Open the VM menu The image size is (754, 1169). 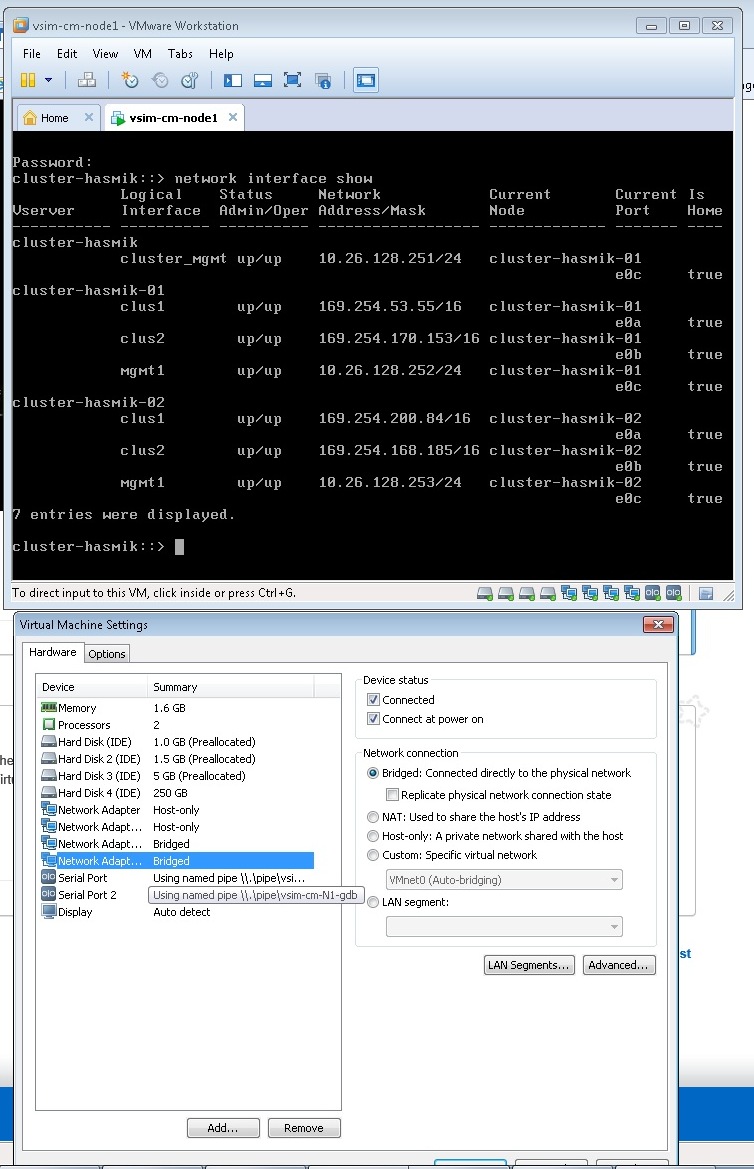tap(142, 54)
